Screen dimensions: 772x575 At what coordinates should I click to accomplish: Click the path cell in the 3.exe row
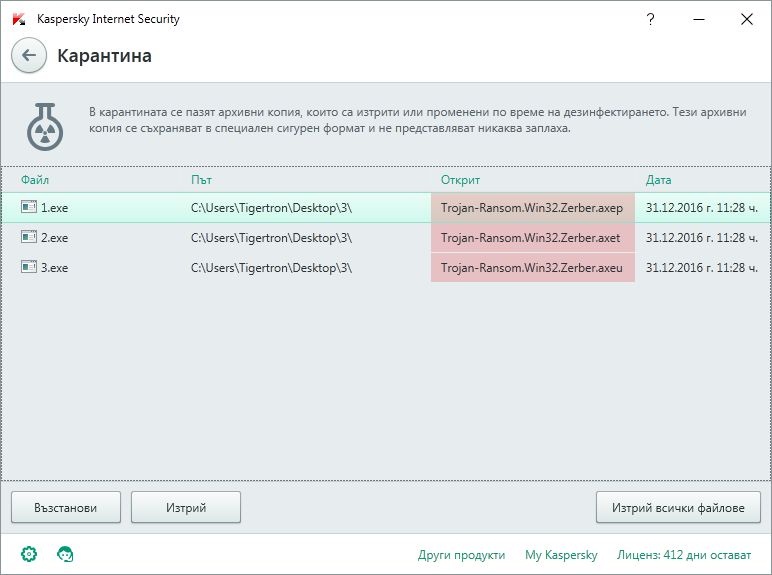pos(271,268)
